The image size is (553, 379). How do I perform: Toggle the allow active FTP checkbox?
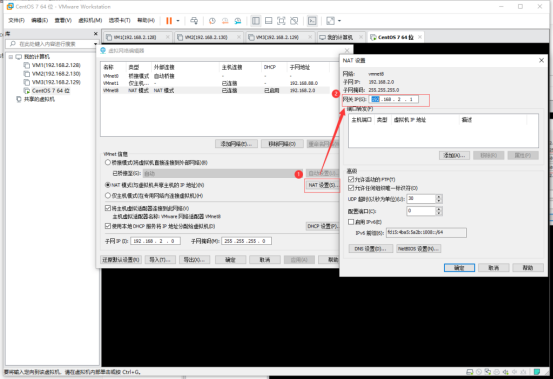tap(351, 179)
